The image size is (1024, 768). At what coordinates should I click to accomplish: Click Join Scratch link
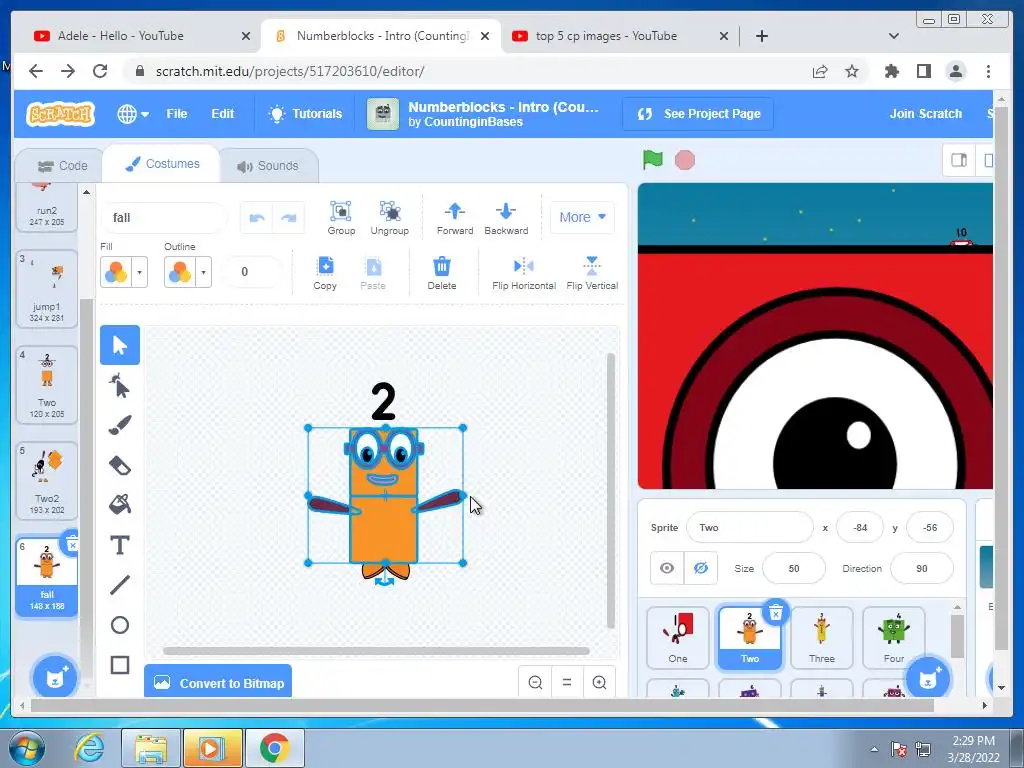click(925, 114)
